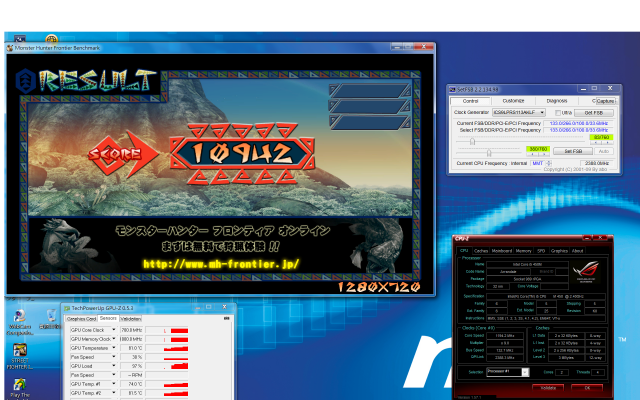Open the SPD tab in CPU-Z
This screenshot has width=640, height=400.
(541, 251)
